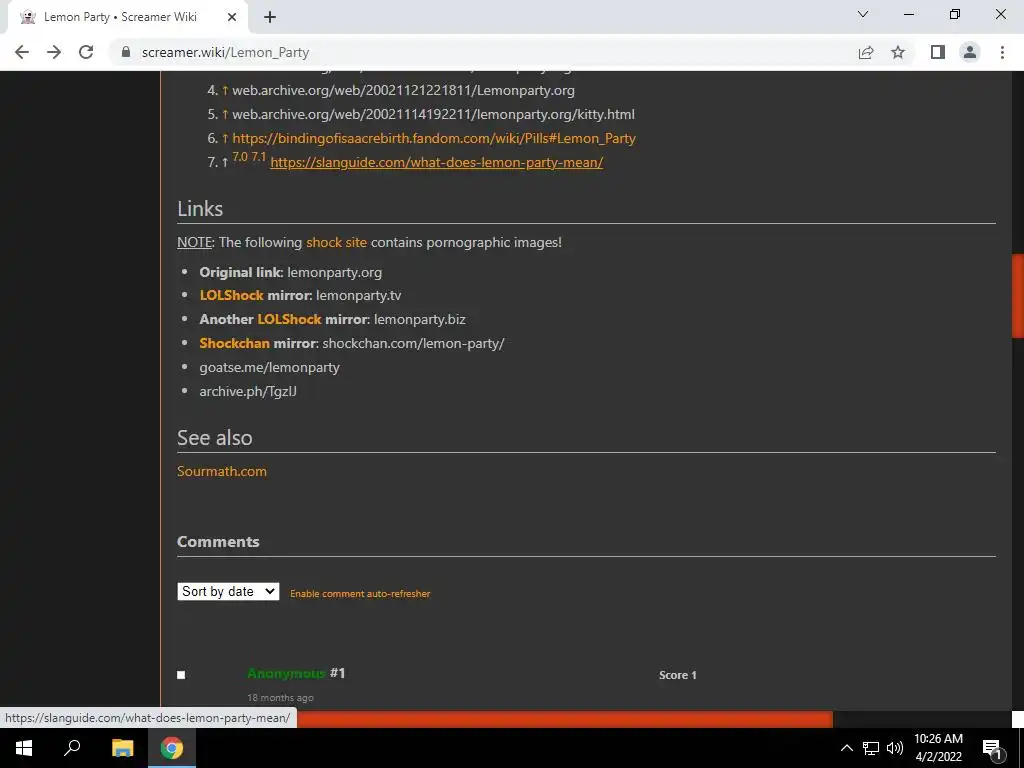Click the 7.0 backreference superscript
The height and width of the screenshot is (768, 1024).
point(240,157)
